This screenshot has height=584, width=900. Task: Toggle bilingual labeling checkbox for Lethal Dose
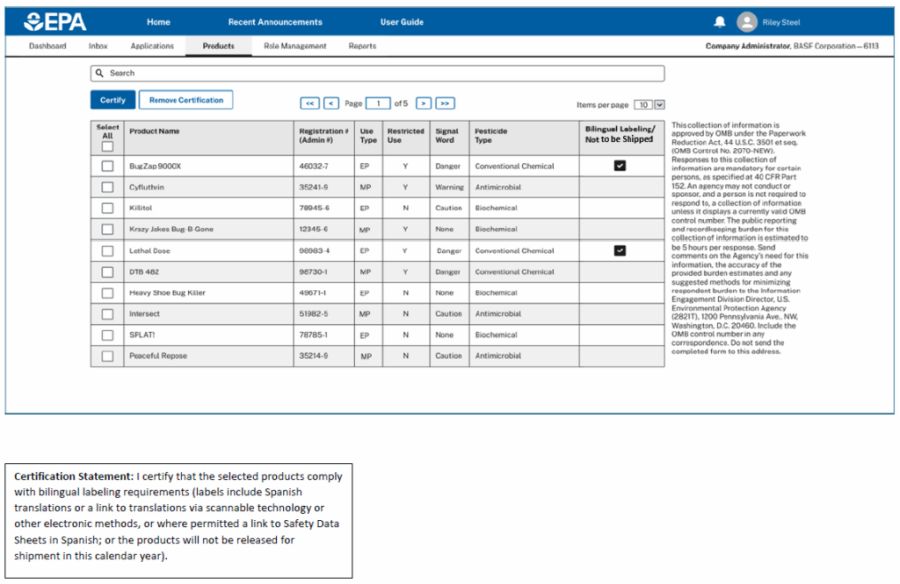pyautogui.click(x=620, y=251)
